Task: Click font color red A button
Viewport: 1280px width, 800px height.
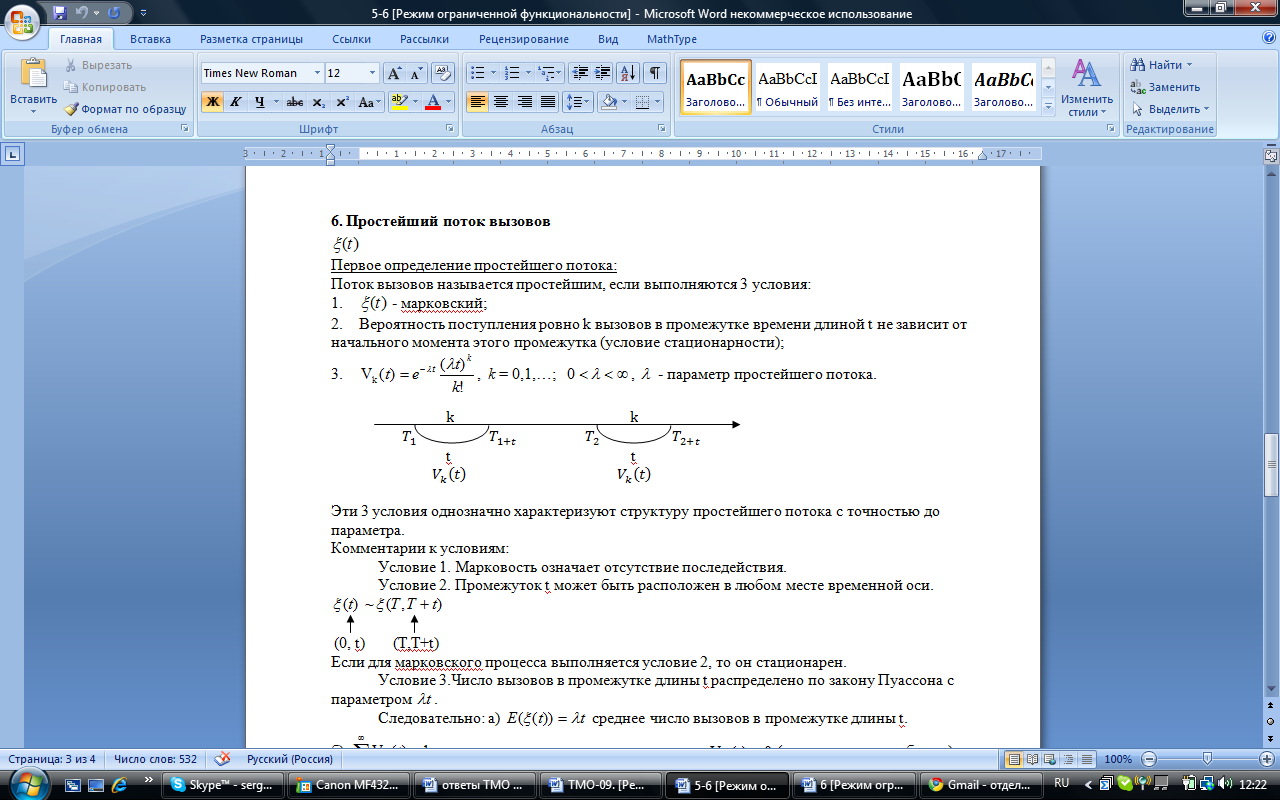Action: coord(433,102)
